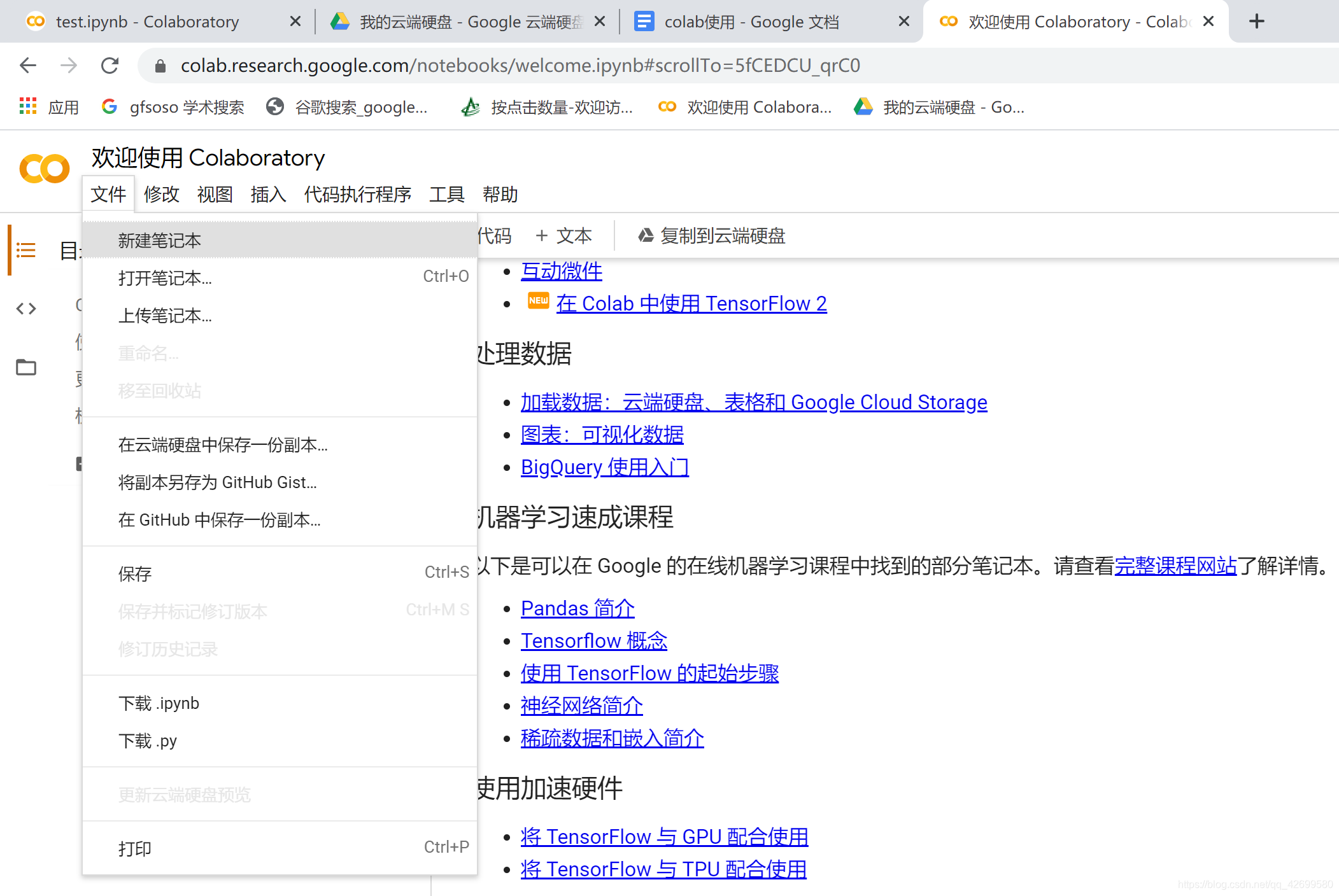Choose 下载 .ipynb menu entry
The width and height of the screenshot is (1339, 896).
pos(159,703)
